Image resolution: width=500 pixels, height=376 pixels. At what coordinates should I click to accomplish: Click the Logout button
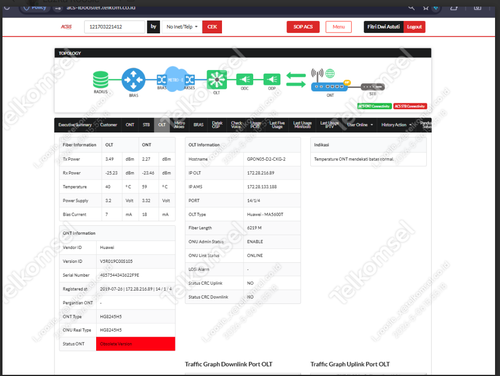pyautogui.click(x=414, y=27)
